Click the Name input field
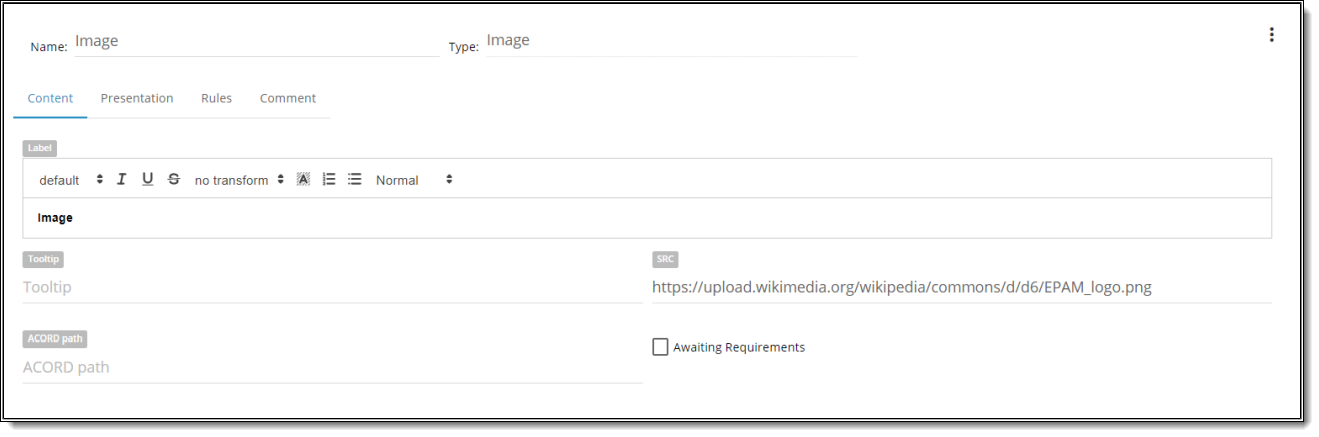The height and width of the screenshot is (437, 1319). (x=256, y=42)
